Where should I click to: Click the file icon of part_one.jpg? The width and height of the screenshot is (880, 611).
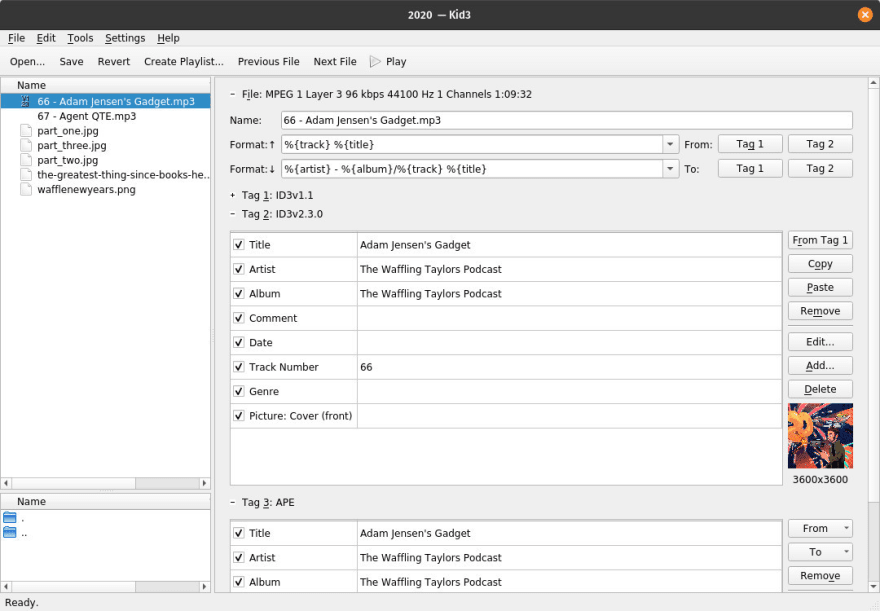[26, 131]
